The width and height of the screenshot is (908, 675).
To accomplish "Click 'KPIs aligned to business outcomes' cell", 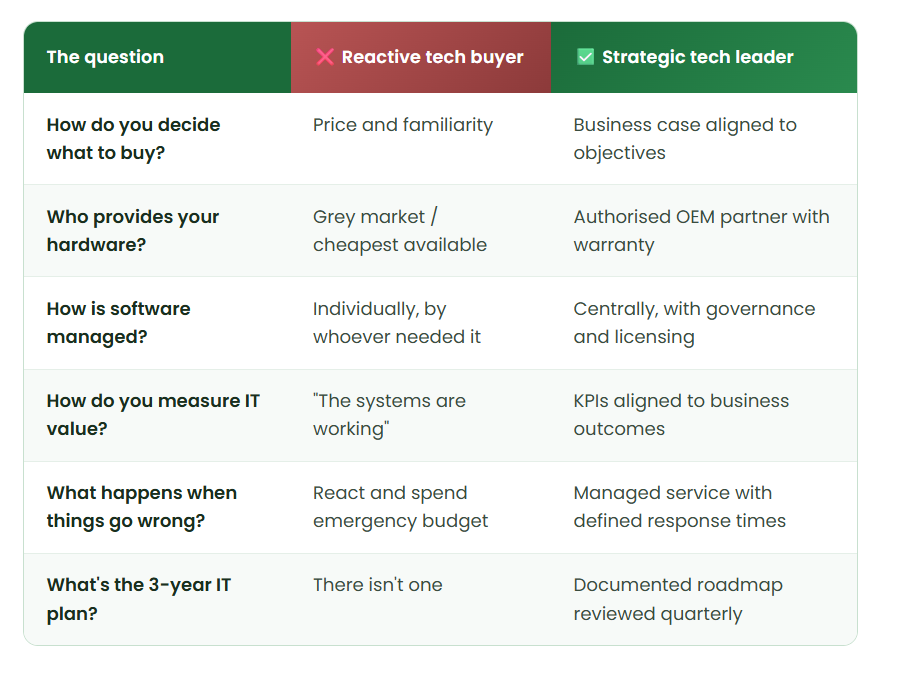I will pos(682,415).
